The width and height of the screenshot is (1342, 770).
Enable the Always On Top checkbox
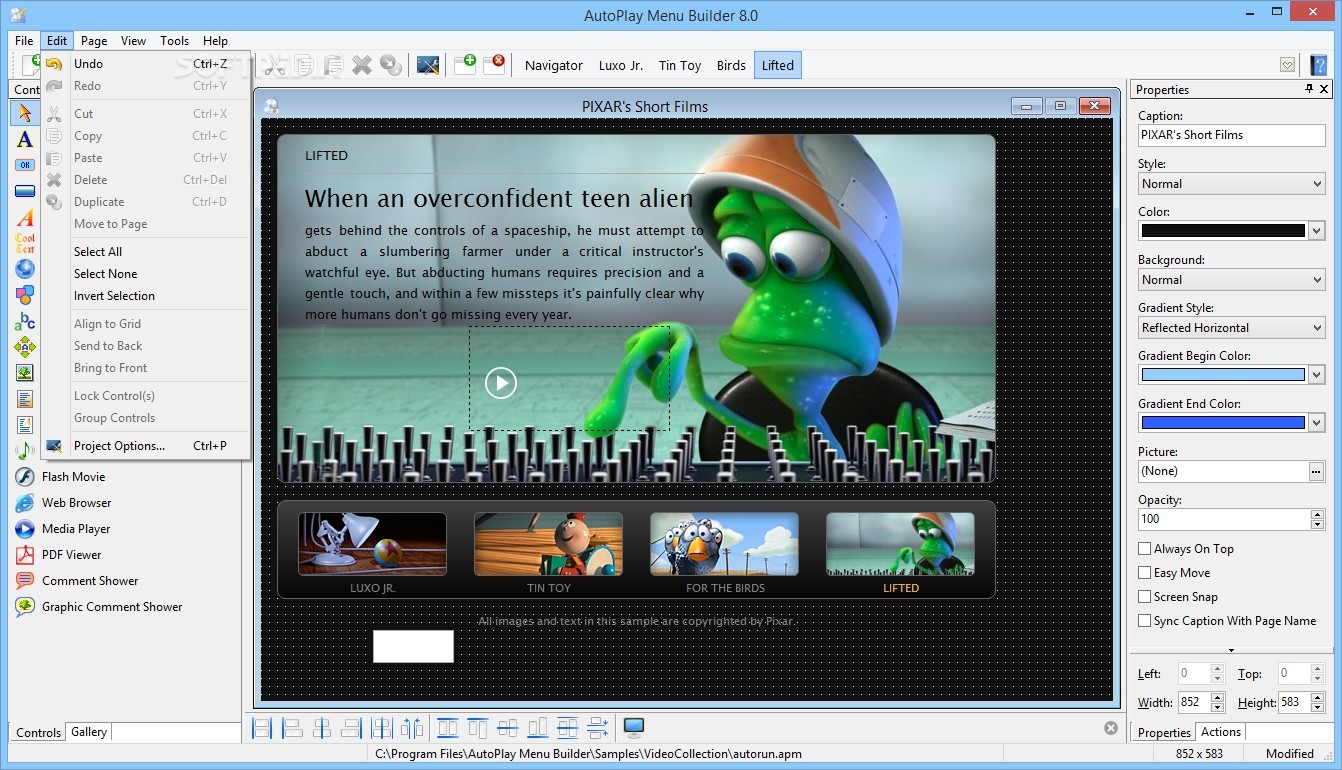coord(1144,549)
